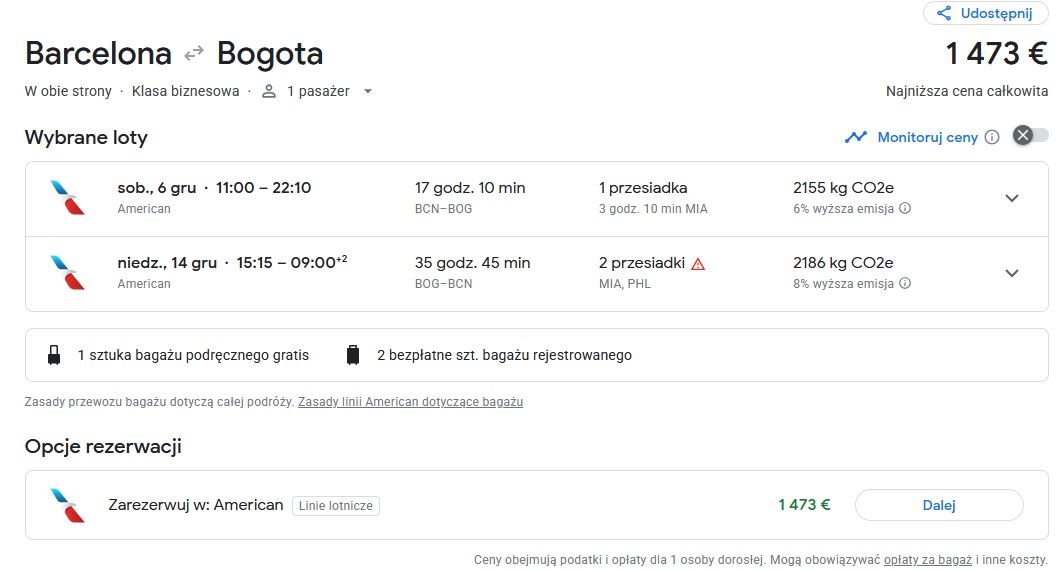Expand the niedz., 14 gru flight details
The image size is (1063, 570).
(x=1011, y=273)
